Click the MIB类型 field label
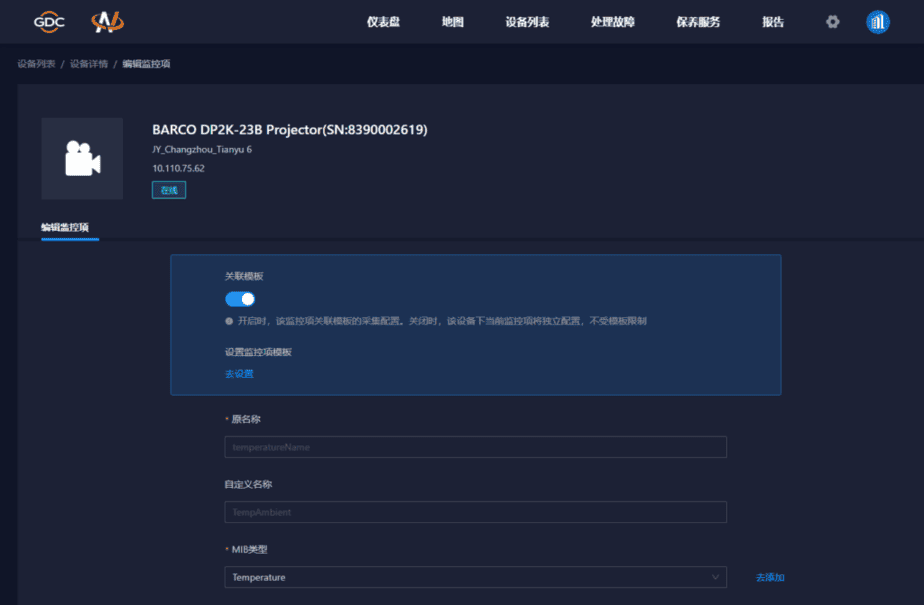 tap(249, 549)
